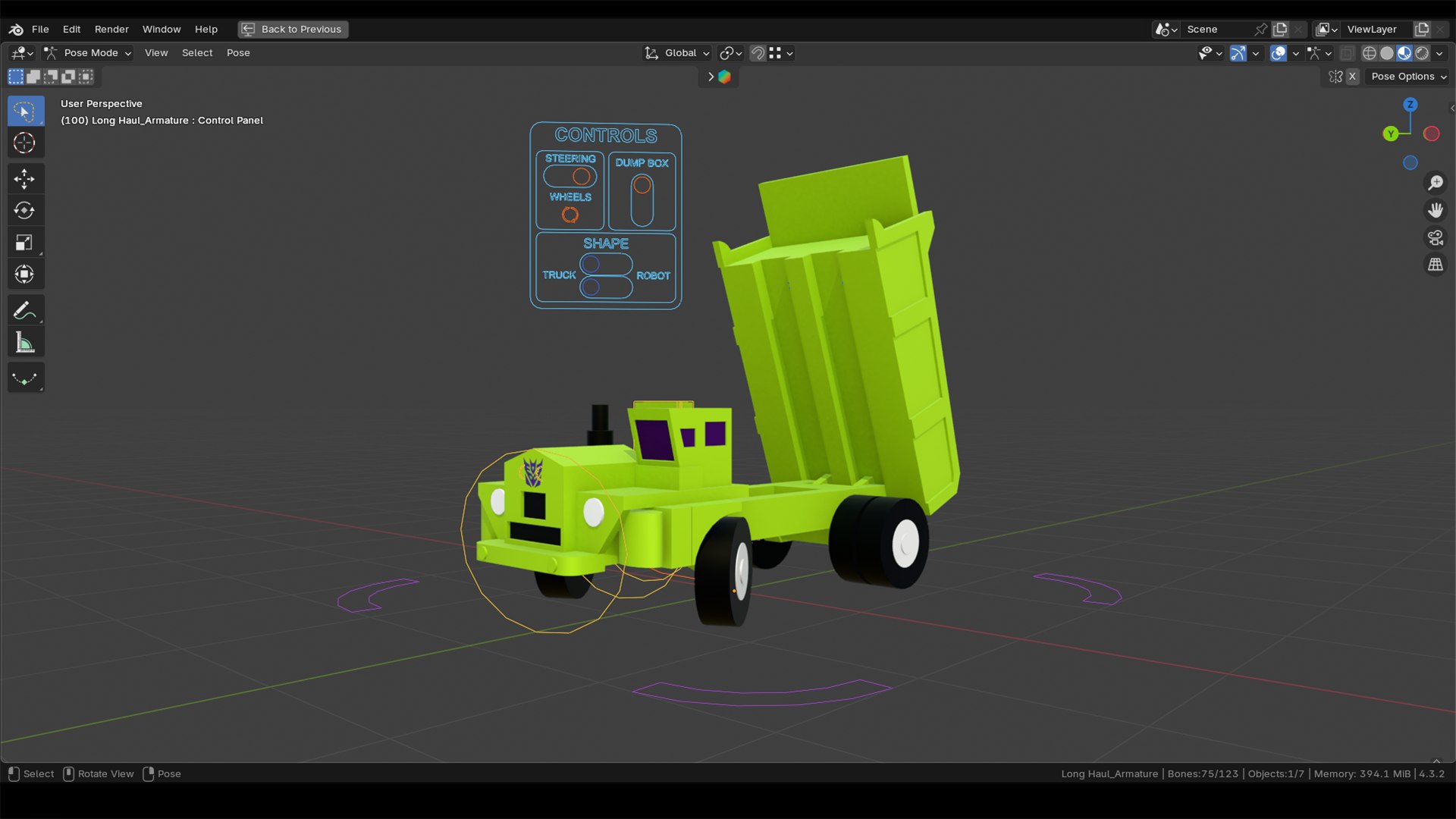1456x819 pixels.
Task: Click the pan hand navigation icon
Action: [x=1436, y=210]
